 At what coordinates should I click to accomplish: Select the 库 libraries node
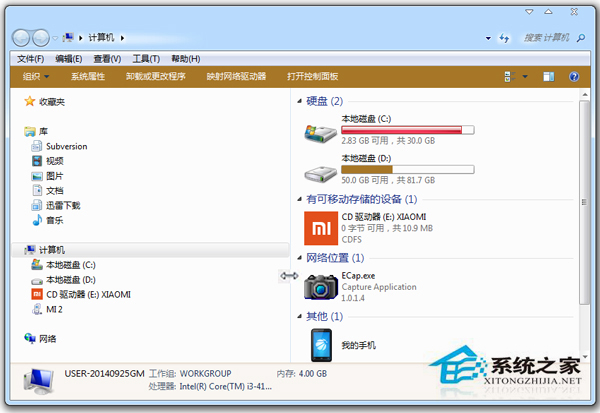[x=36, y=132]
